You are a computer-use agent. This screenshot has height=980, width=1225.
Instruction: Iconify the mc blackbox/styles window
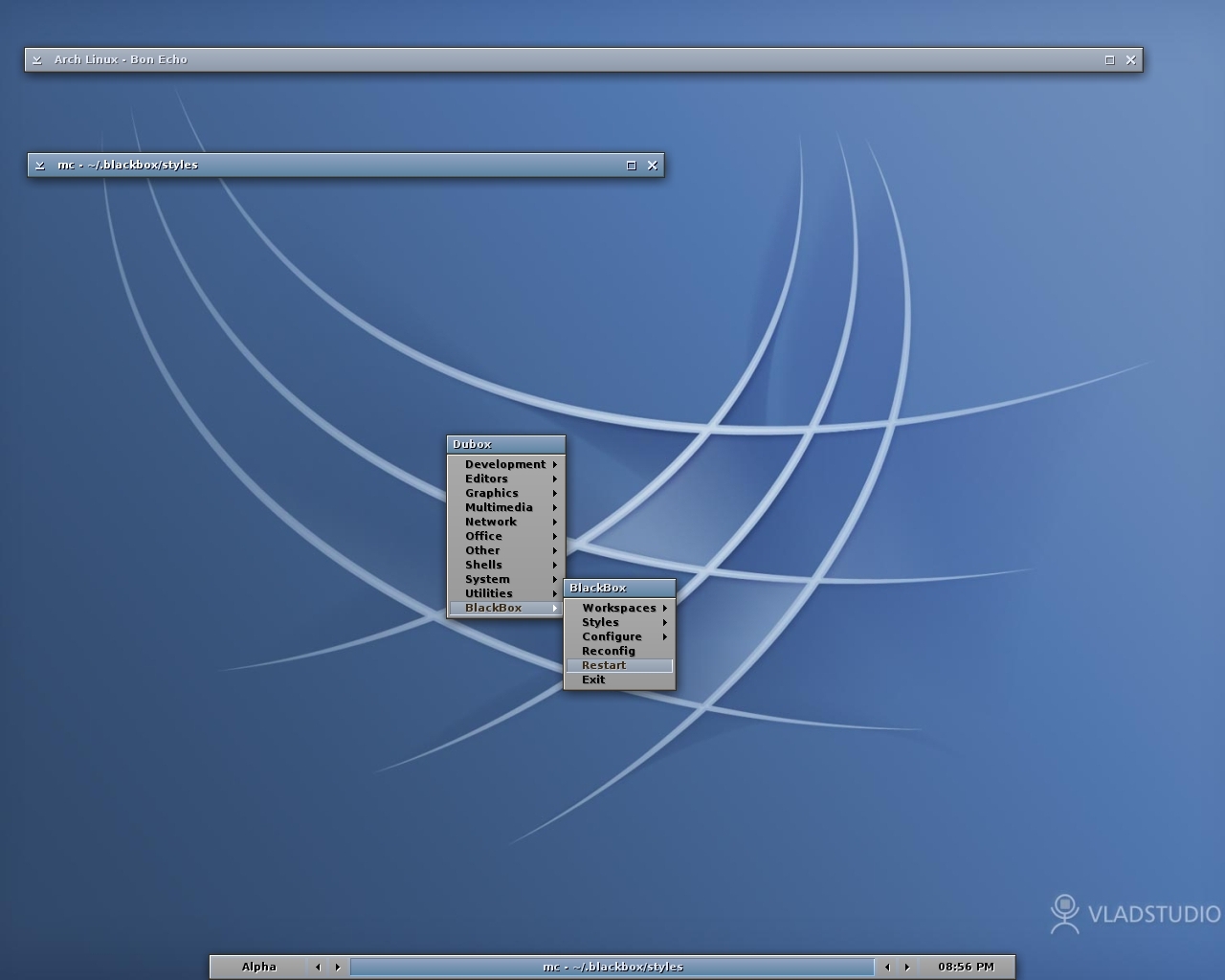39,165
